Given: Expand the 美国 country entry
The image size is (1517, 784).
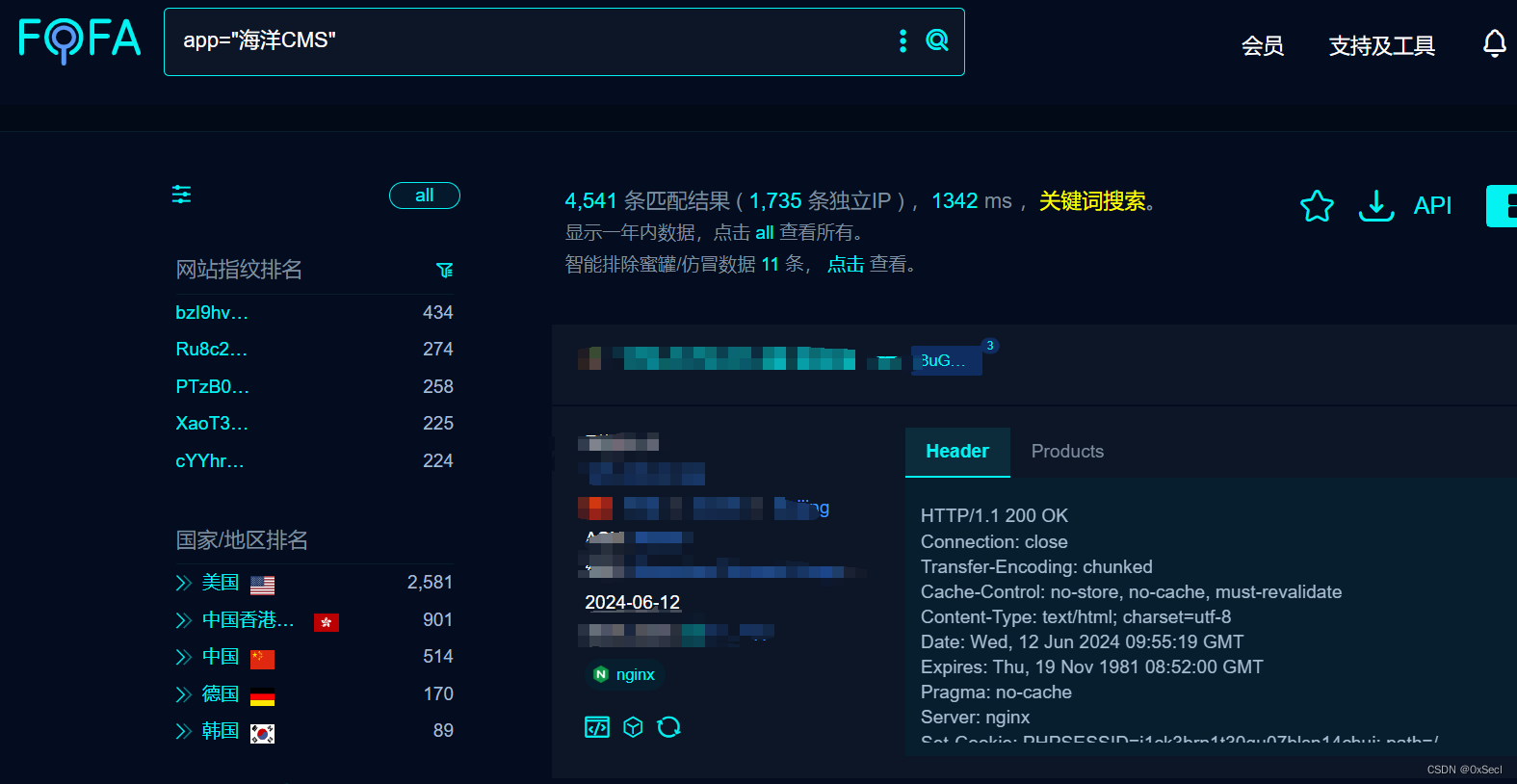Looking at the screenshot, I should (x=184, y=583).
